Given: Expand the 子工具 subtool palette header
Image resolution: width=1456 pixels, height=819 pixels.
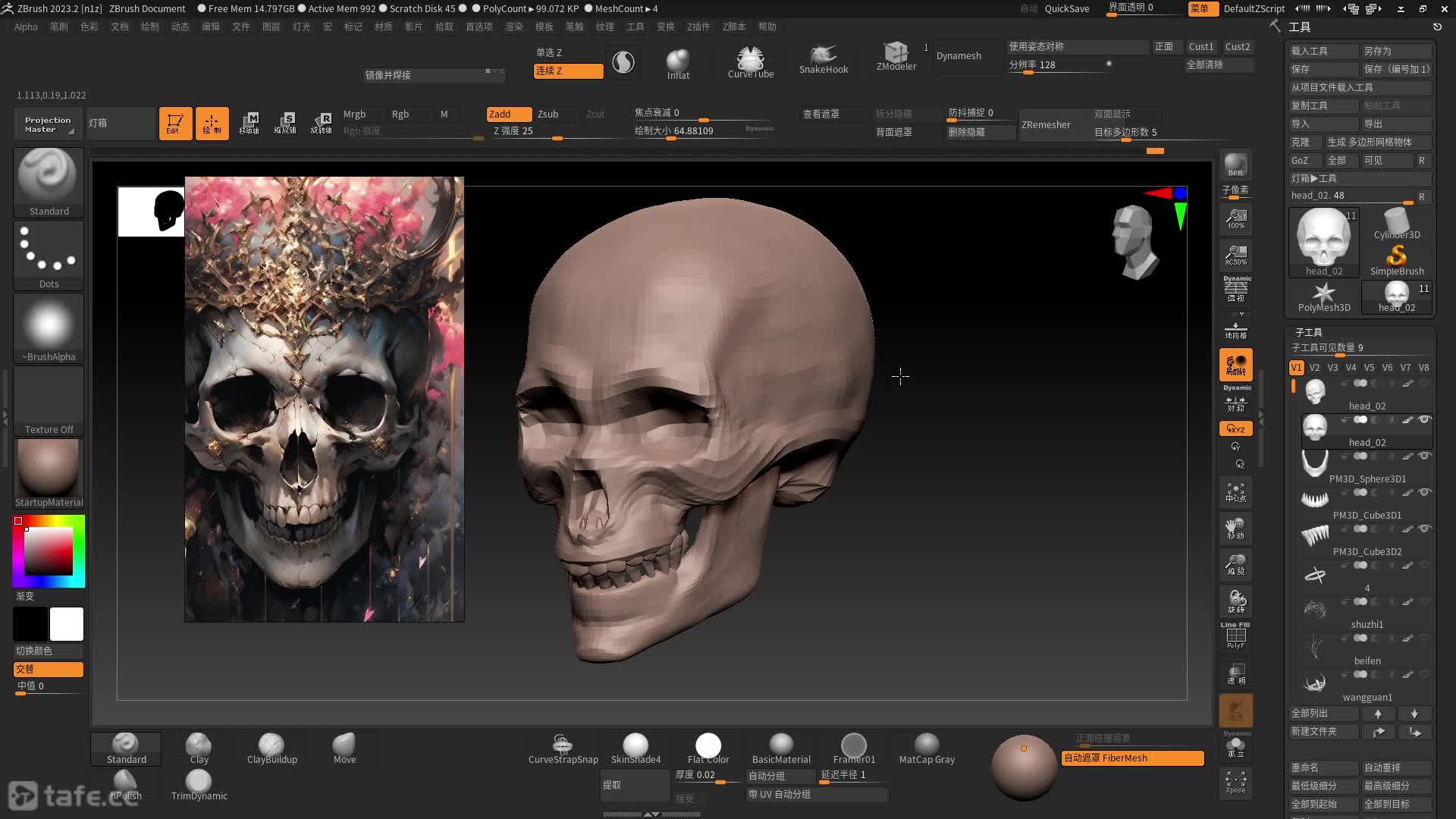Looking at the screenshot, I should click(x=1309, y=332).
